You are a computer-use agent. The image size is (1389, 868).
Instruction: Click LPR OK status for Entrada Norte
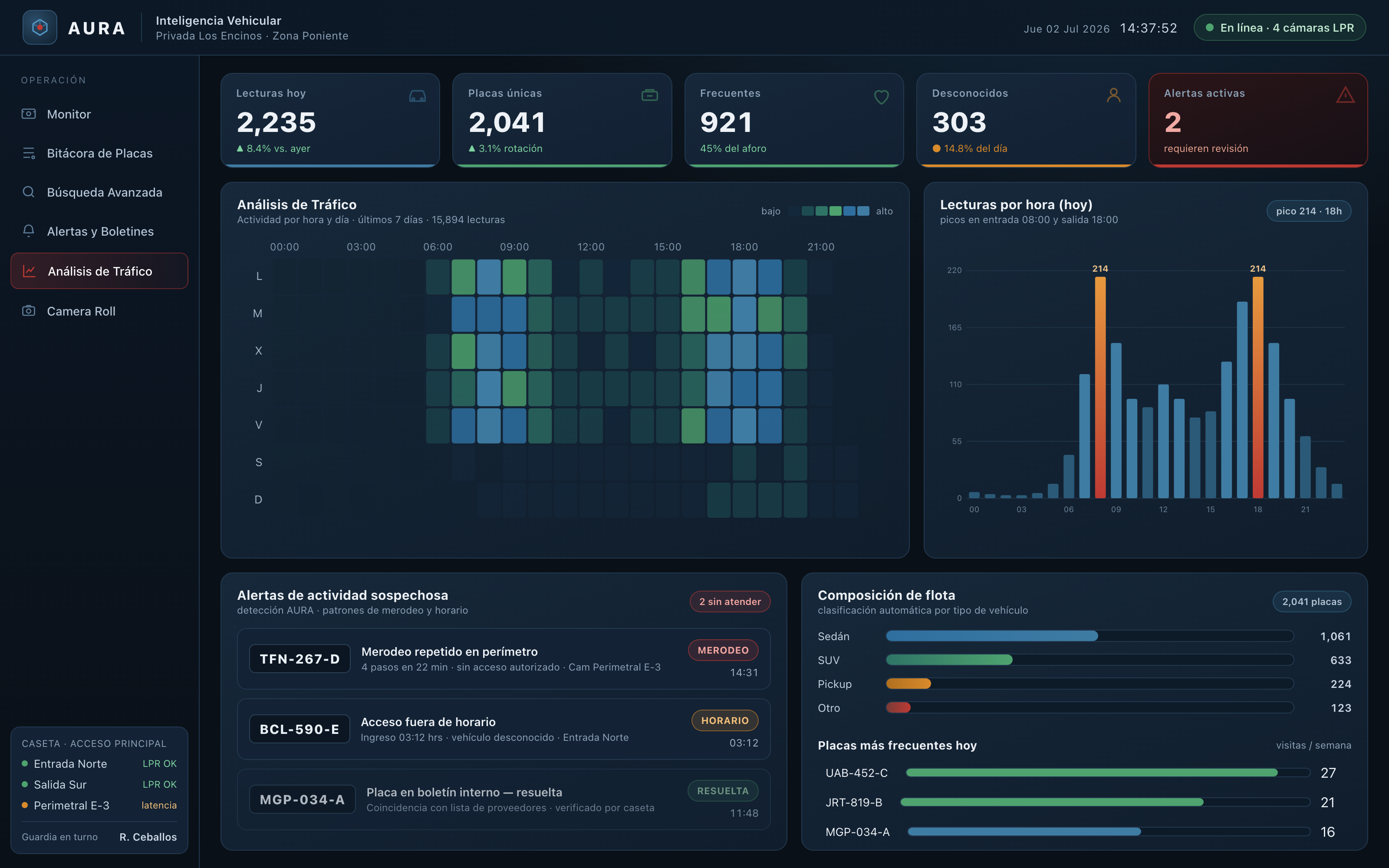160,763
